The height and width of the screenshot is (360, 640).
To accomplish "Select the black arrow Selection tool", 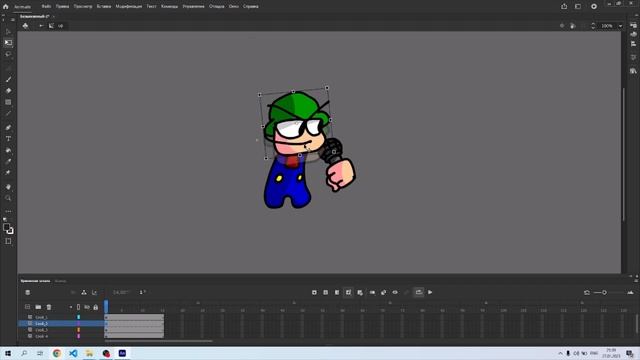I will click(8, 31).
